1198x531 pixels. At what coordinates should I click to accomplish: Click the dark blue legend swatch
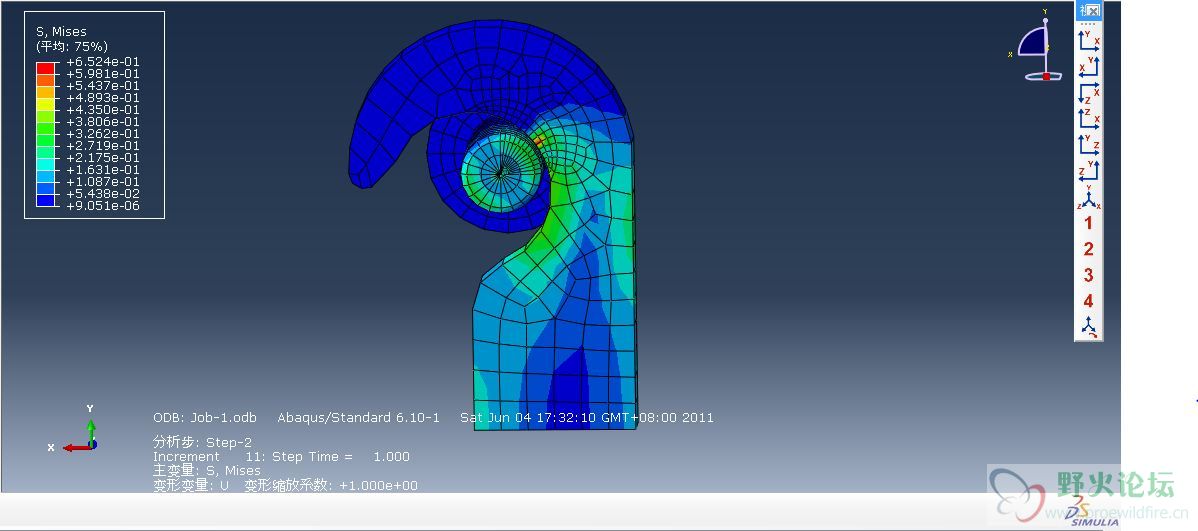tap(45, 200)
